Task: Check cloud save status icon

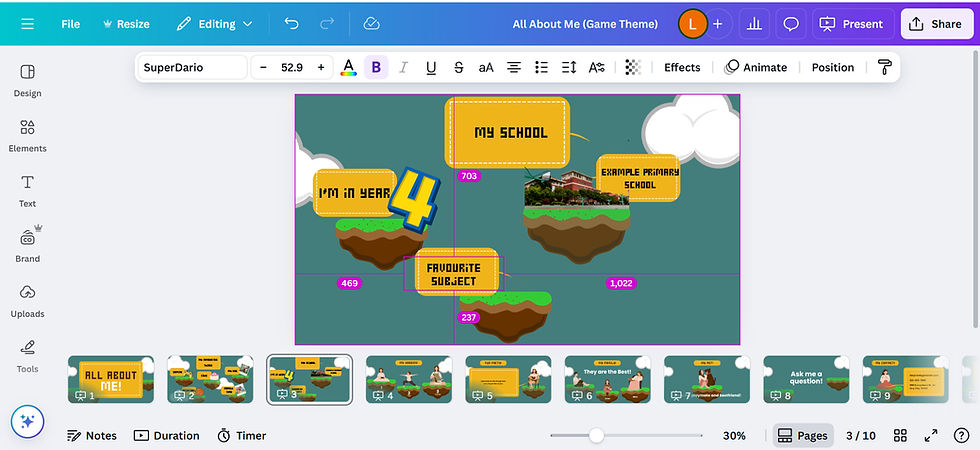Action: click(x=372, y=24)
